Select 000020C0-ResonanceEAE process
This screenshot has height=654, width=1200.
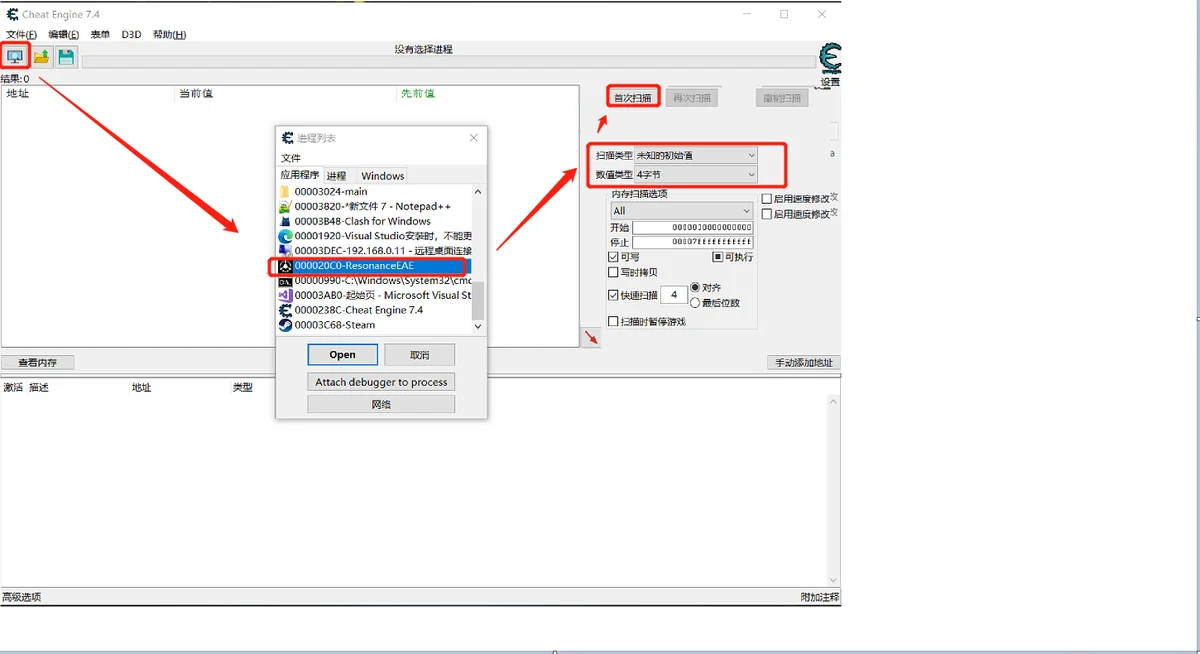[x=374, y=266]
